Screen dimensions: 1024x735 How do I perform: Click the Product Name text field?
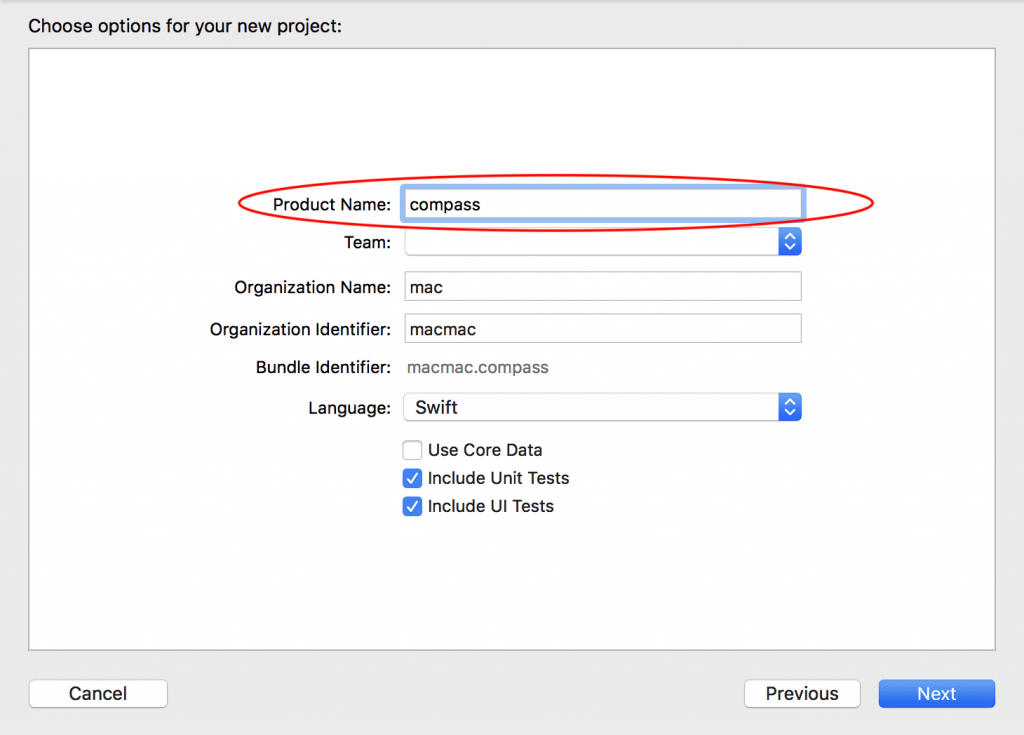coord(602,204)
